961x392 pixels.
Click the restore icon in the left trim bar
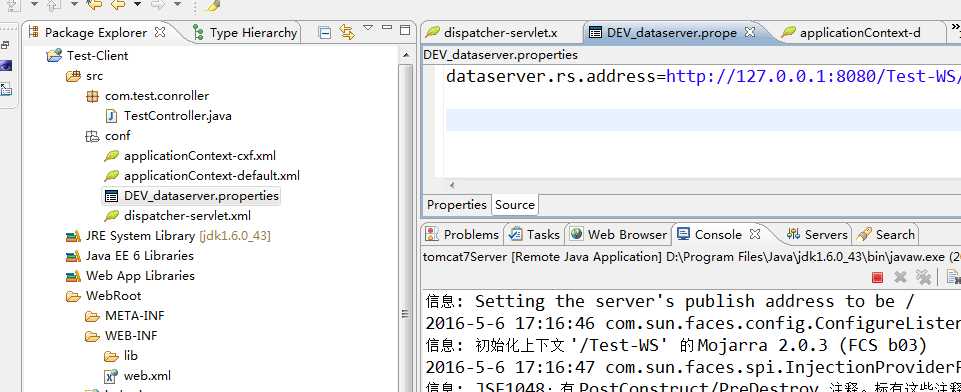click(x=6, y=45)
